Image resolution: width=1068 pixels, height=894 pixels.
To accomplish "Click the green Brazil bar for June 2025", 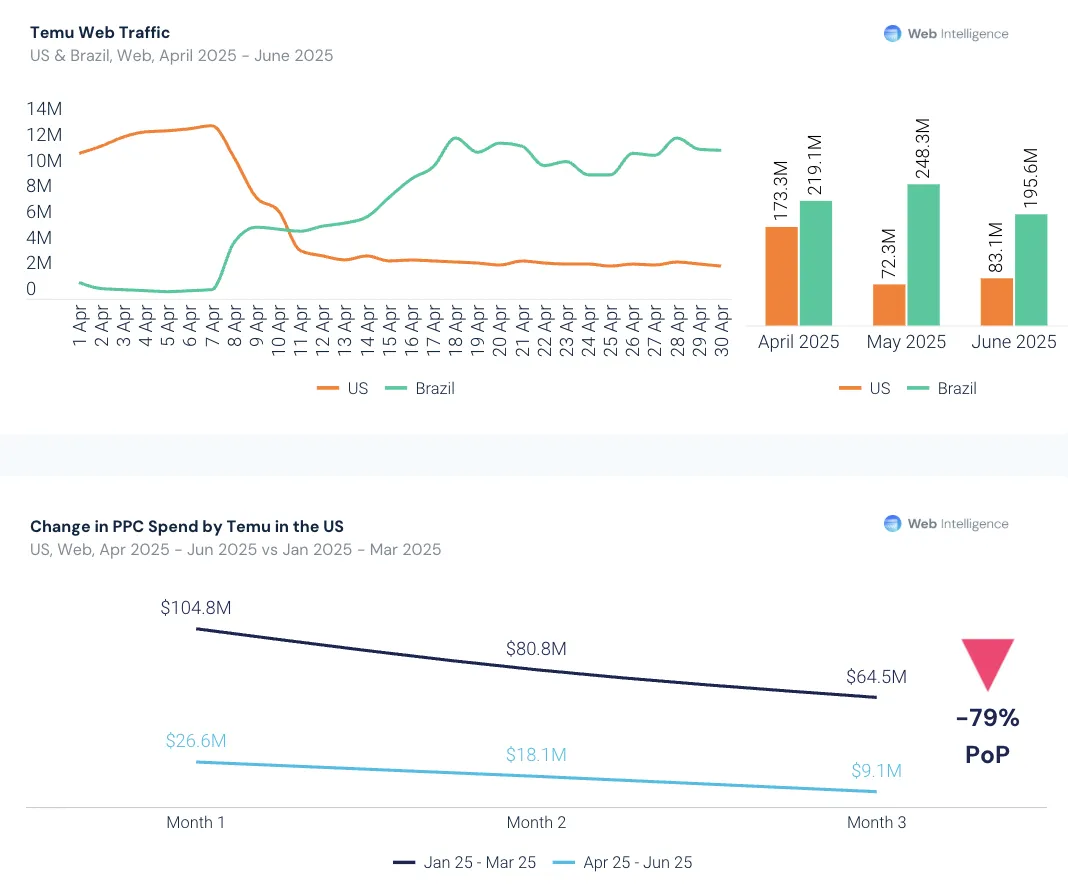I will (x=1031, y=270).
